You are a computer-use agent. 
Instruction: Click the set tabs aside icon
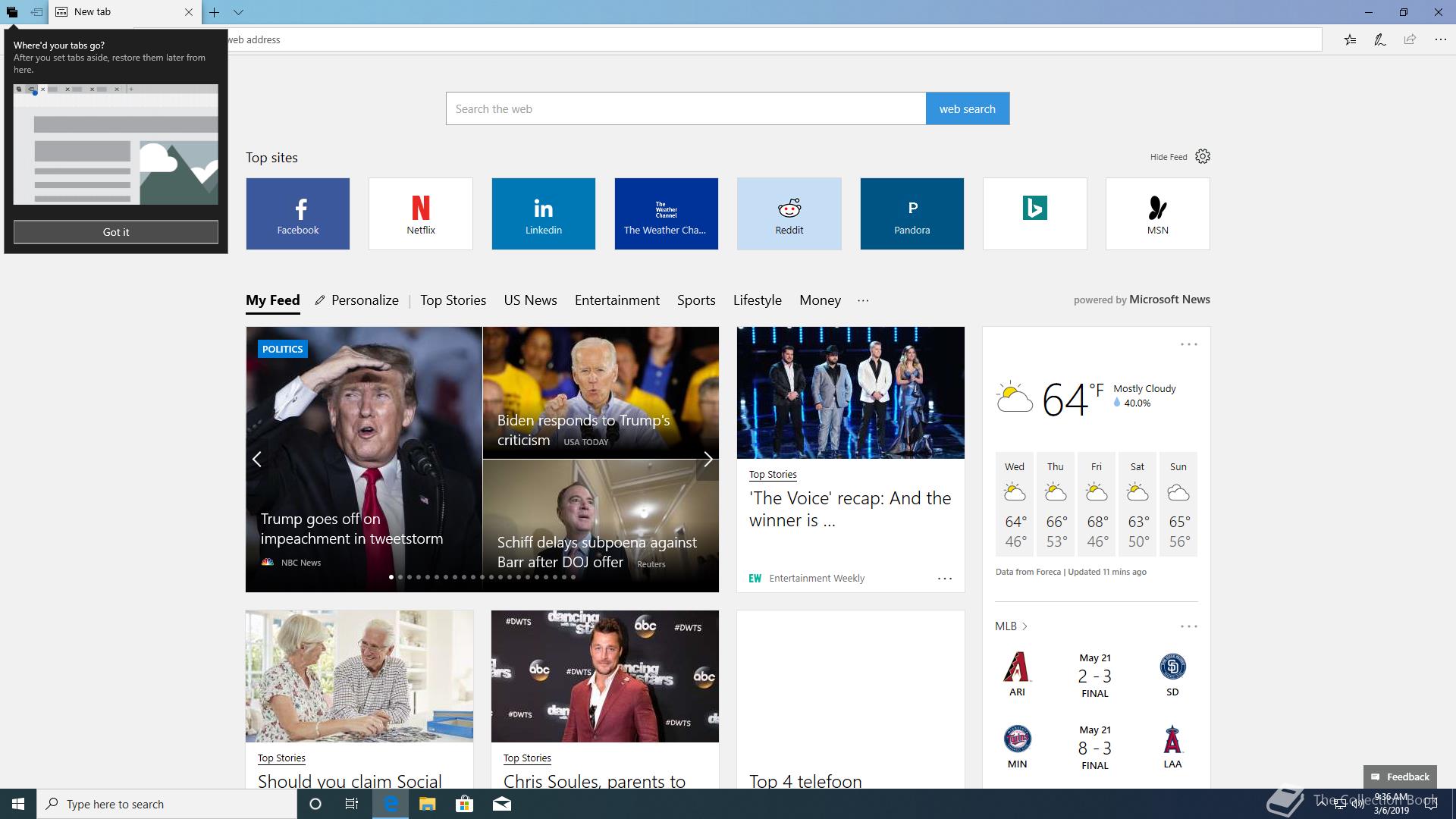pos(36,12)
